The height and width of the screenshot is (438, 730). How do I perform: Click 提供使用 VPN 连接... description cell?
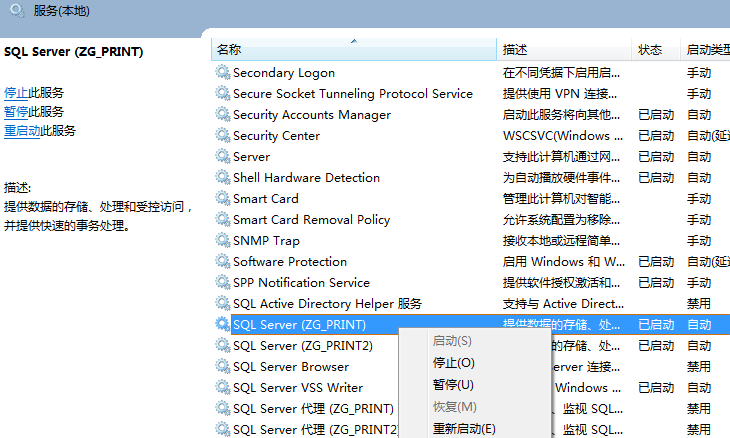pyautogui.click(x=560, y=94)
